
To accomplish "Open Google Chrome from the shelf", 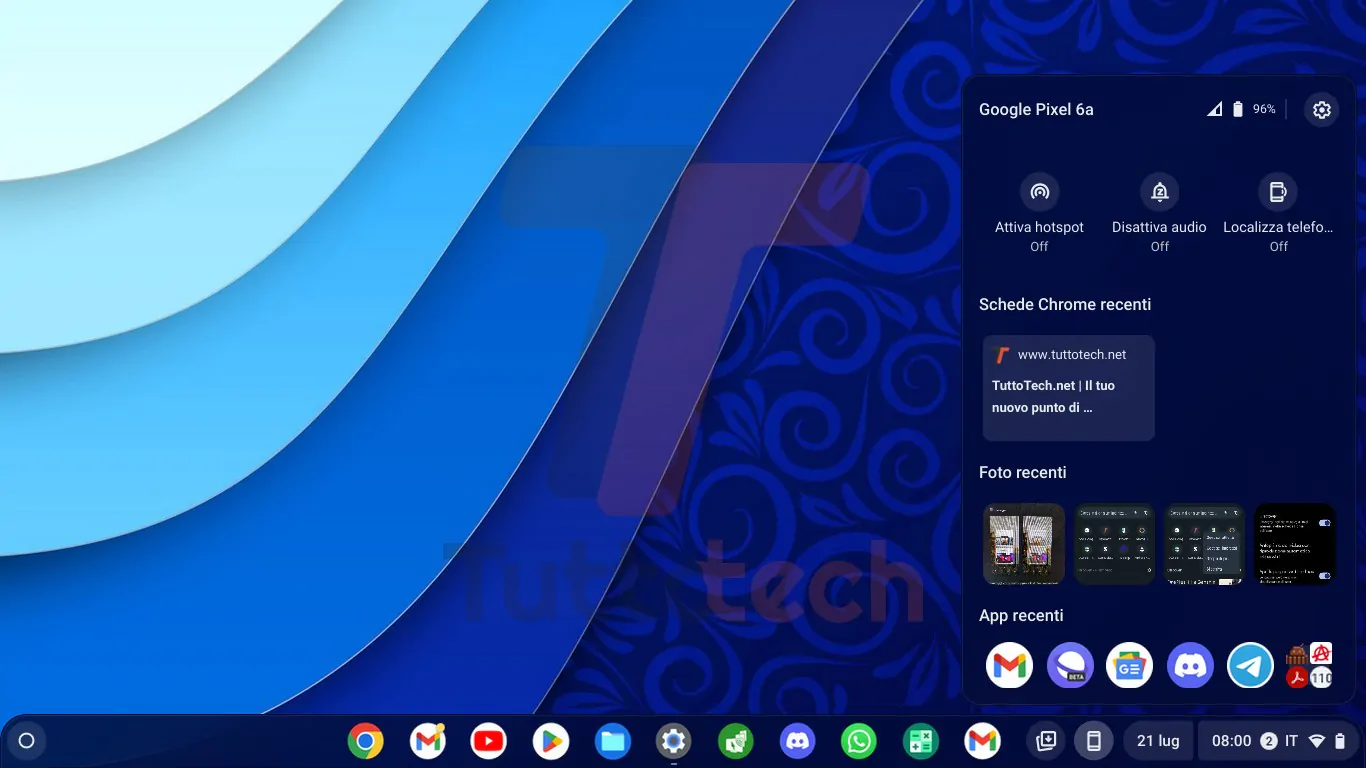I will pyautogui.click(x=366, y=741).
